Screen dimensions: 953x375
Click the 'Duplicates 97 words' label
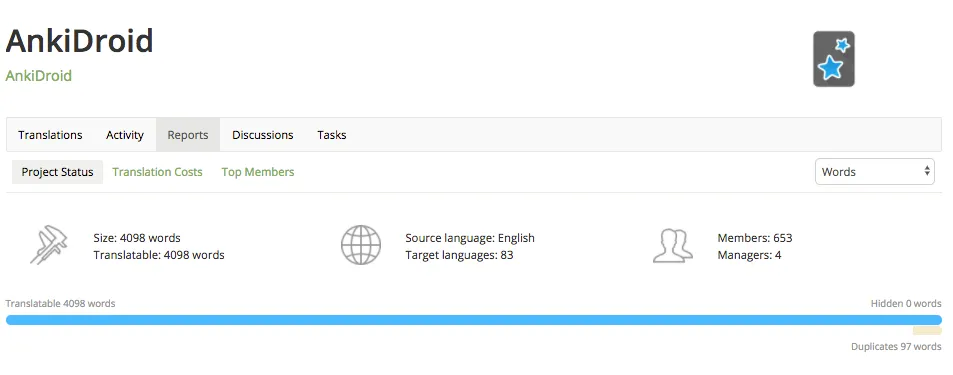point(896,346)
